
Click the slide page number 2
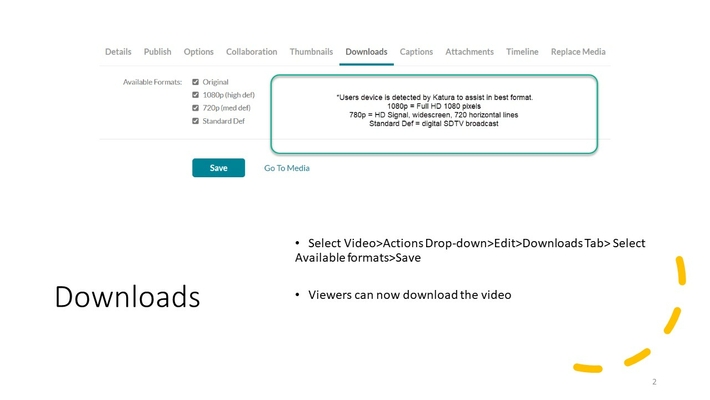point(654,382)
